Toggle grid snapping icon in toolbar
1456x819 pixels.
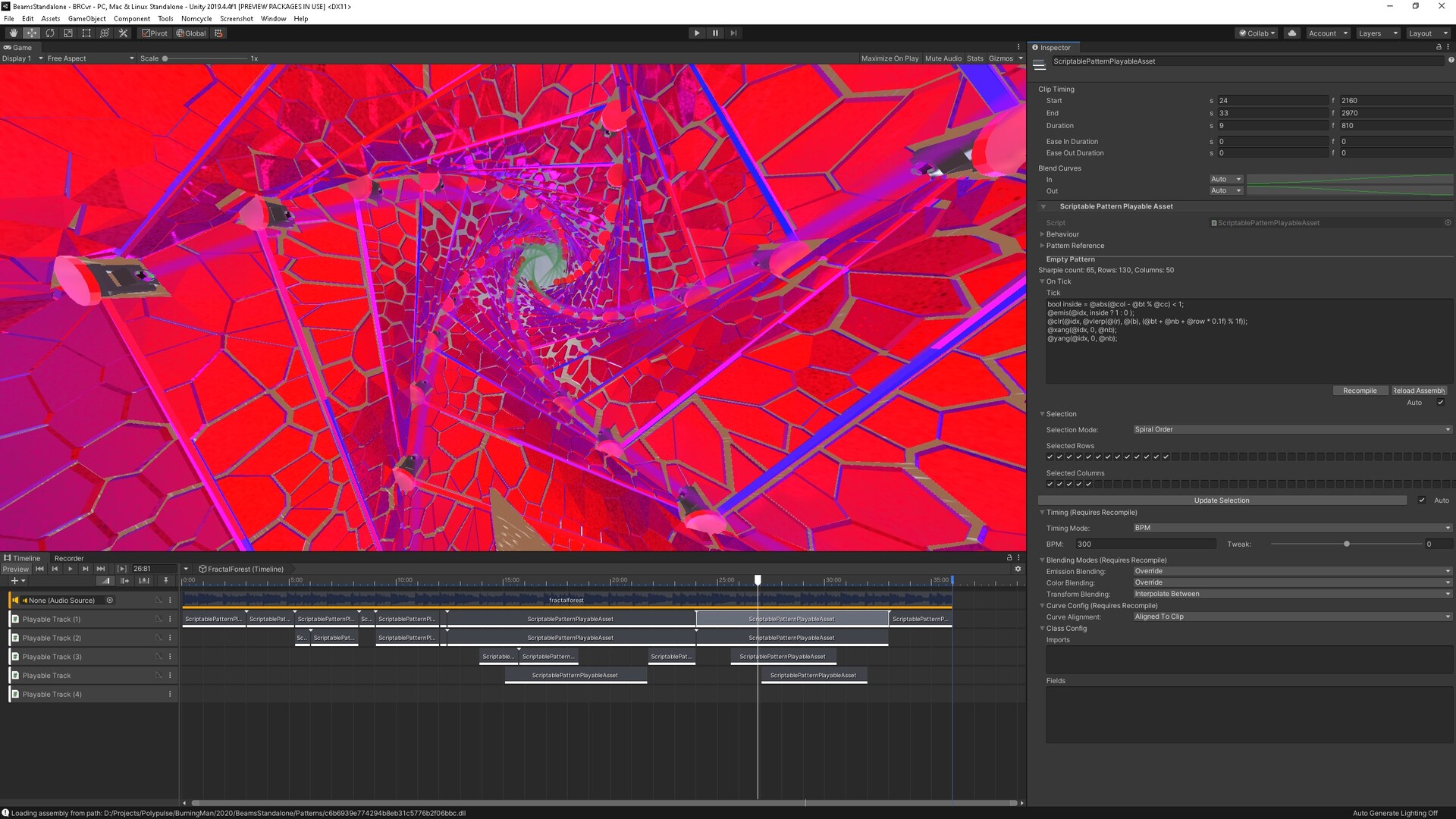pos(218,33)
